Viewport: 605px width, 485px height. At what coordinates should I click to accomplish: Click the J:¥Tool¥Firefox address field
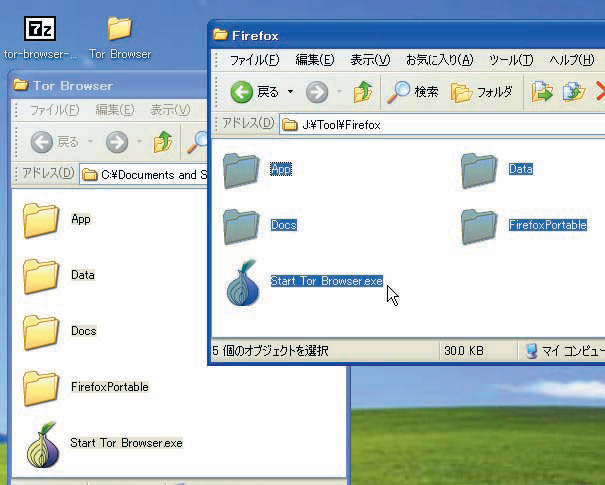click(442, 125)
